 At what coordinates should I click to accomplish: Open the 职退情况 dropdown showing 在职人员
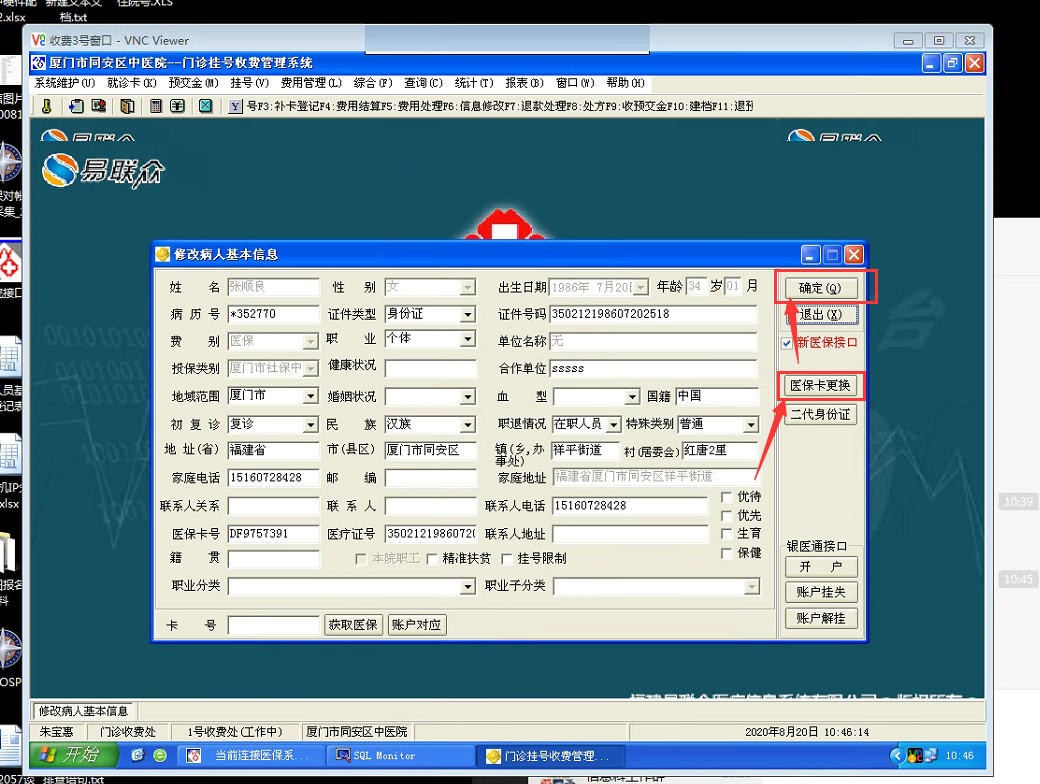point(614,425)
